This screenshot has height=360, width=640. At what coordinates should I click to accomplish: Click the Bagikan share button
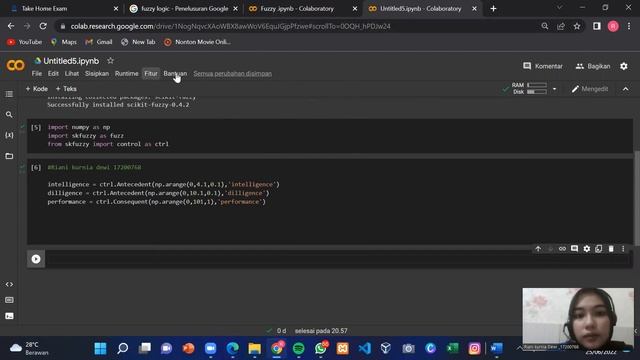click(593, 66)
